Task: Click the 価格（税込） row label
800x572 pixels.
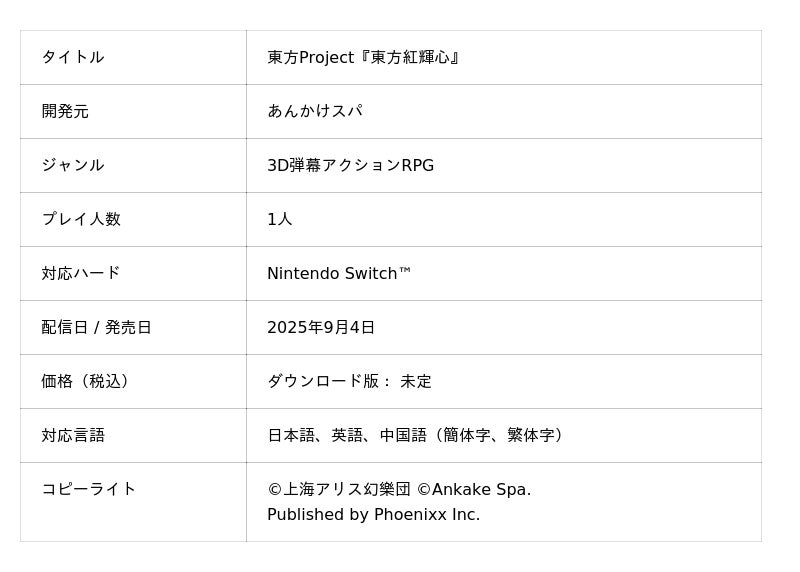Action: (x=89, y=382)
